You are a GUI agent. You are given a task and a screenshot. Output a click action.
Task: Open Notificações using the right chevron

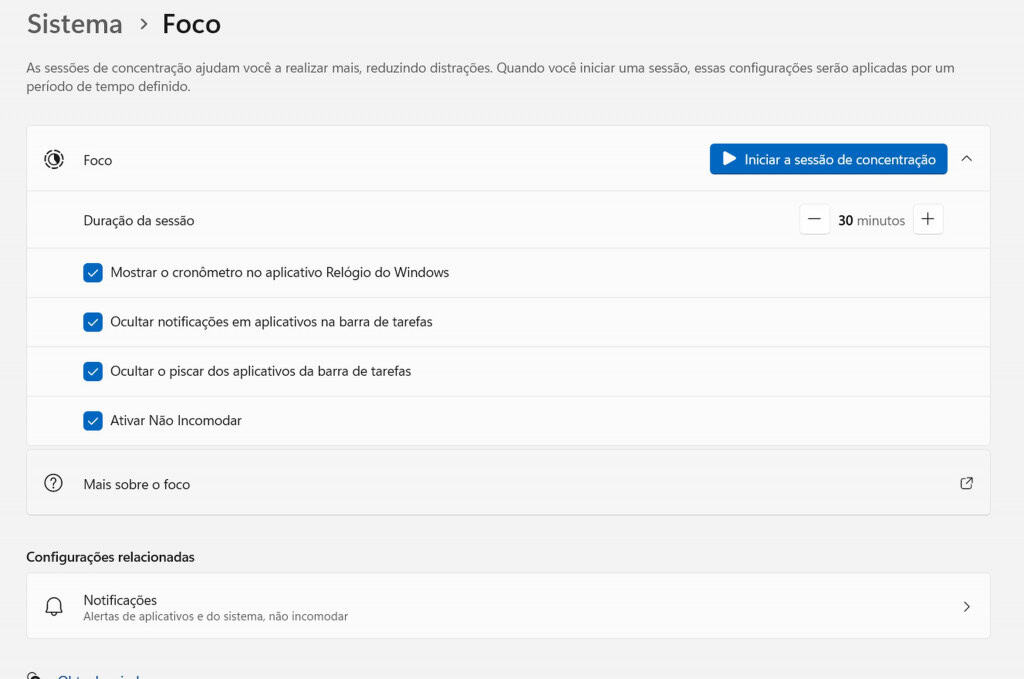point(966,607)
